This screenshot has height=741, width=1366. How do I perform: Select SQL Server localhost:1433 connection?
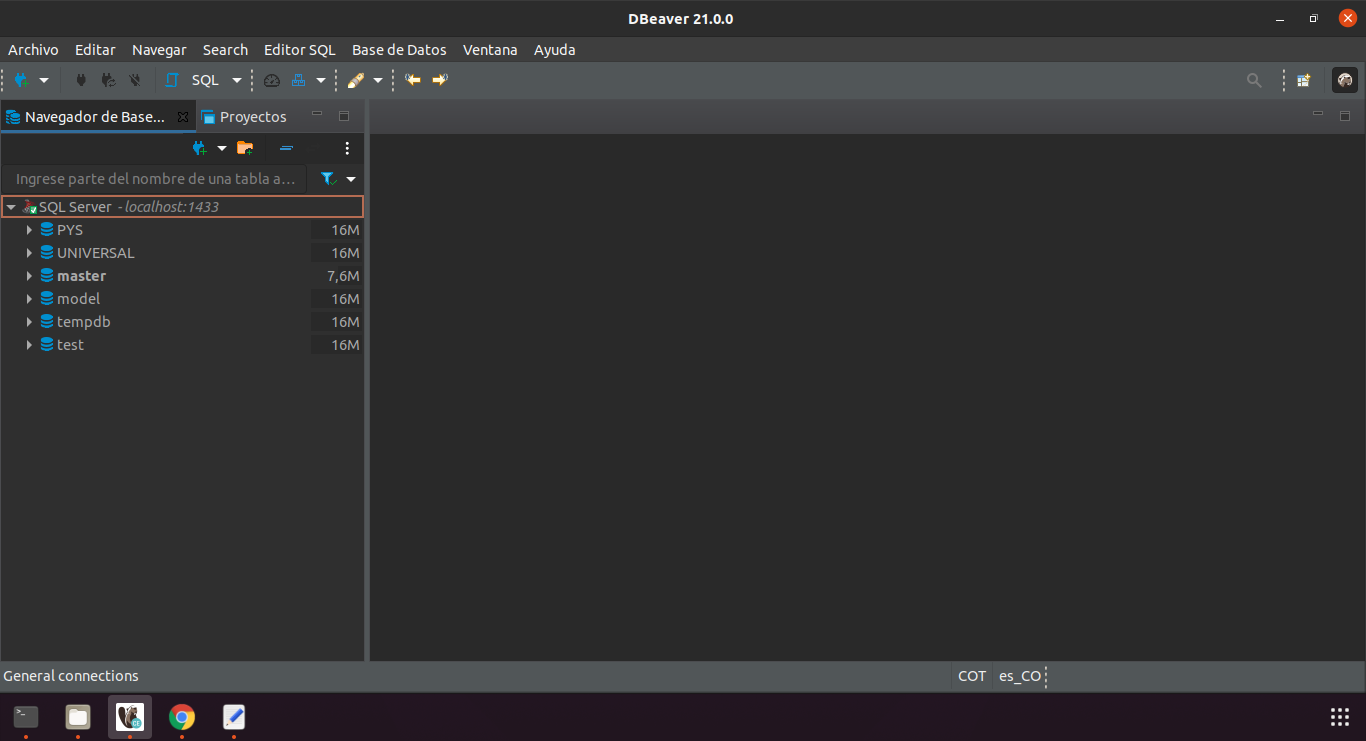(182, 207)
